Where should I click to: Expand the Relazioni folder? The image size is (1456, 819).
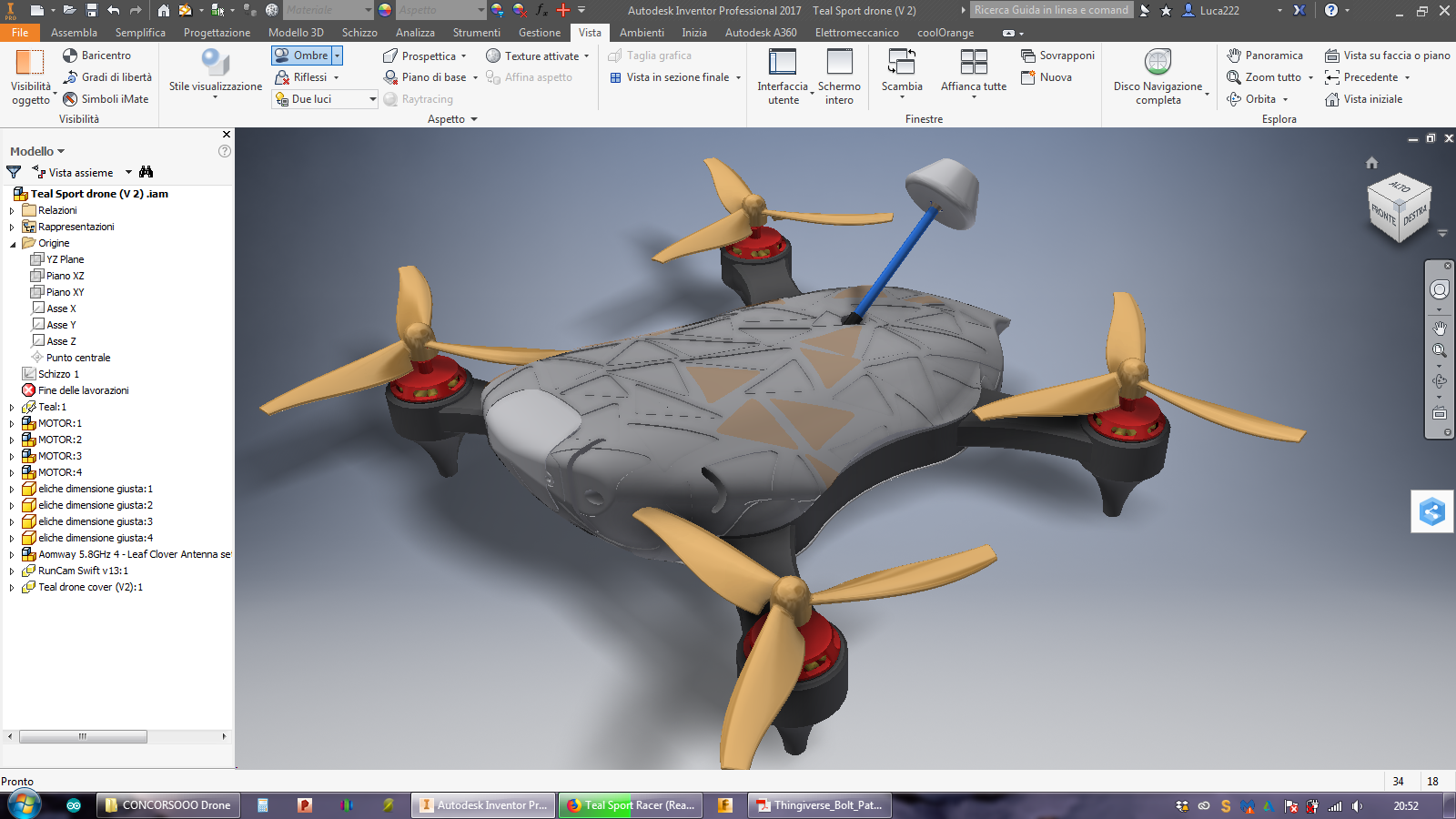tap(13, 211)
